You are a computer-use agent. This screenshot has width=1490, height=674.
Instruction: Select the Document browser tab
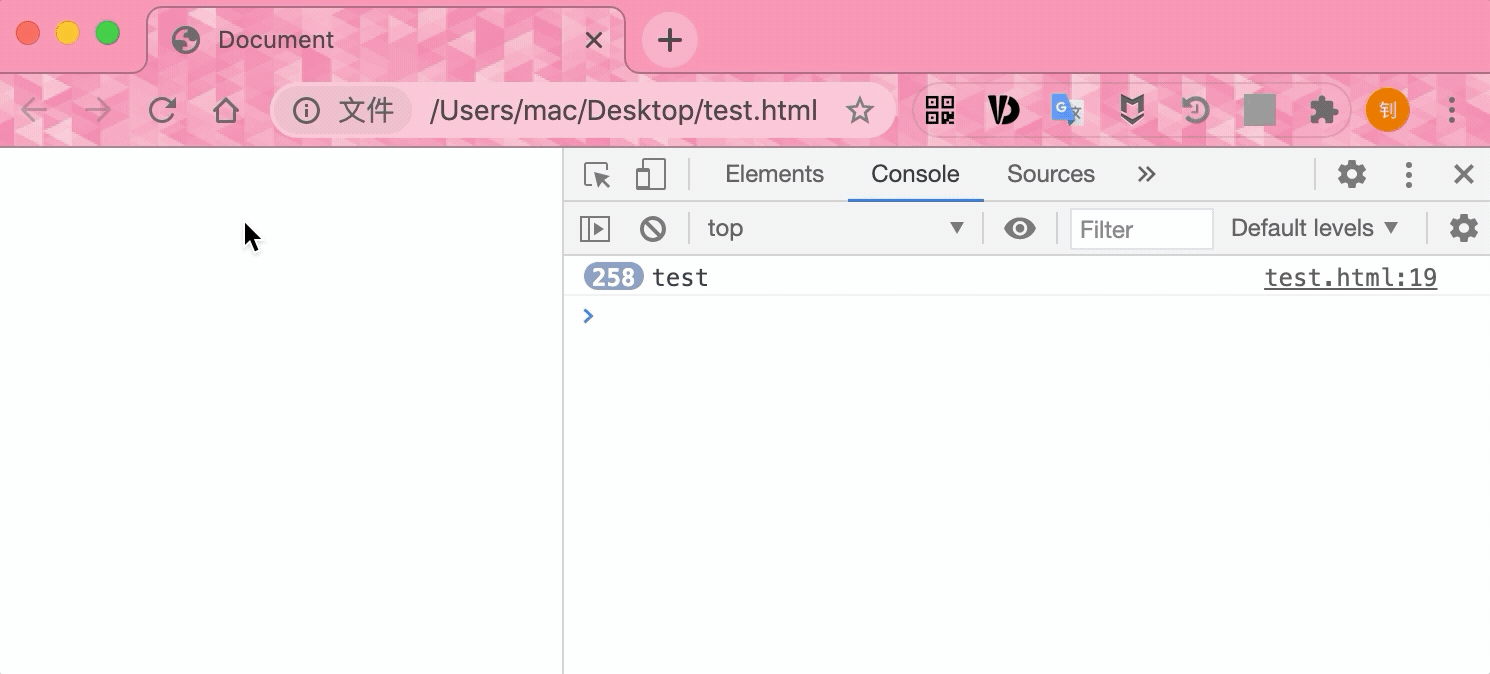(x=387, y=40)
